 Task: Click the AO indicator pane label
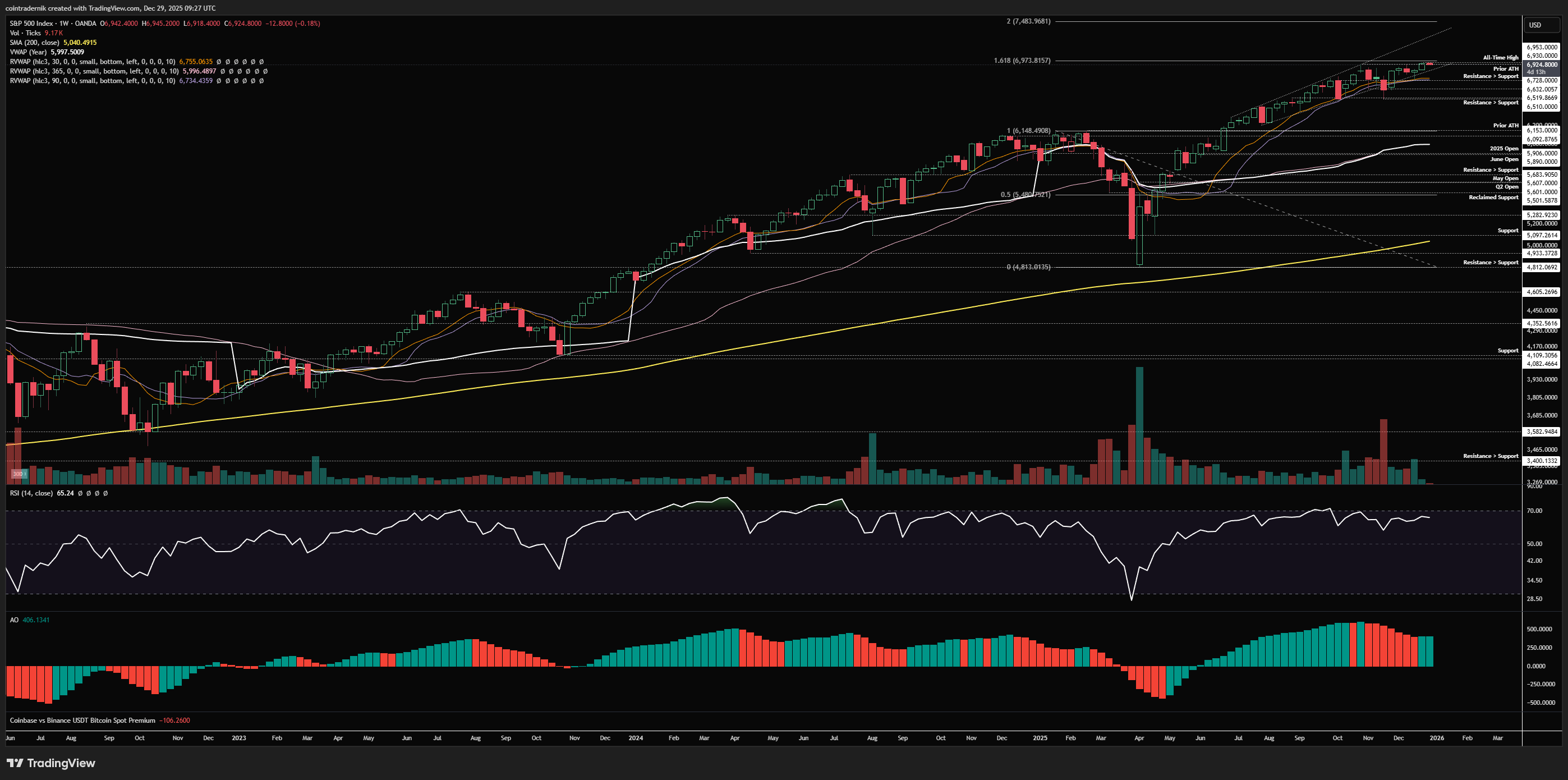point(14,620)
